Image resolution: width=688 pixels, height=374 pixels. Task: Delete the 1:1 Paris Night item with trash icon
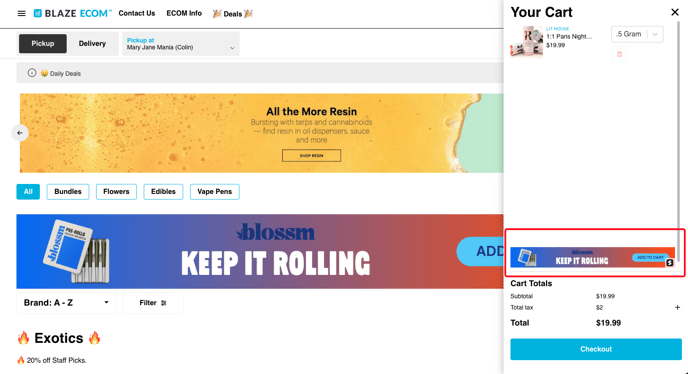click(x=619, y=54)
